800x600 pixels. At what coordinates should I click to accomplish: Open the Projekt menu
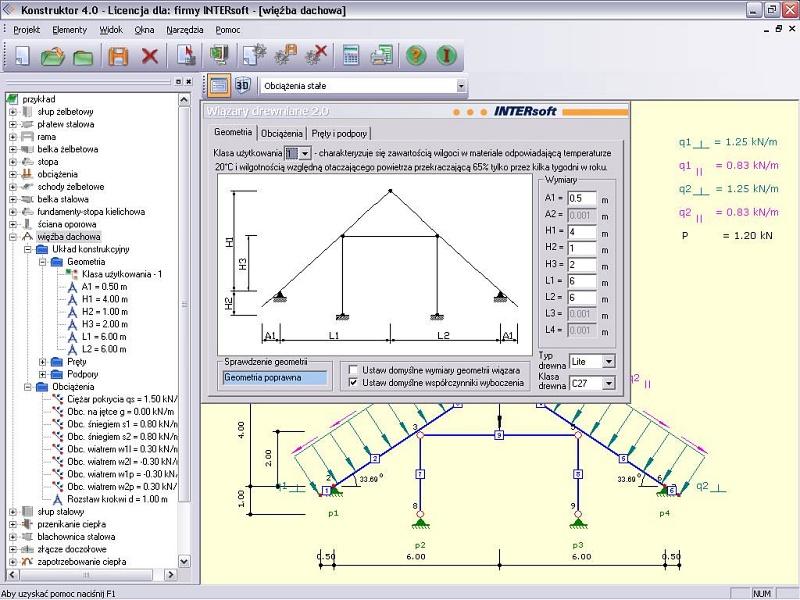click(27, 30)
